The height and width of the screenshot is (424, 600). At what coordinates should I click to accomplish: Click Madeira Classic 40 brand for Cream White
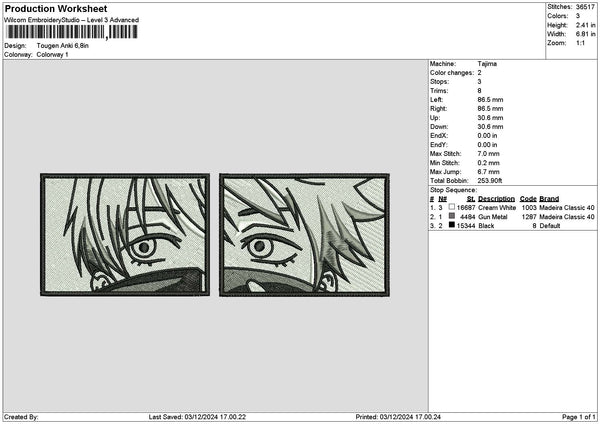click(567, 208)
